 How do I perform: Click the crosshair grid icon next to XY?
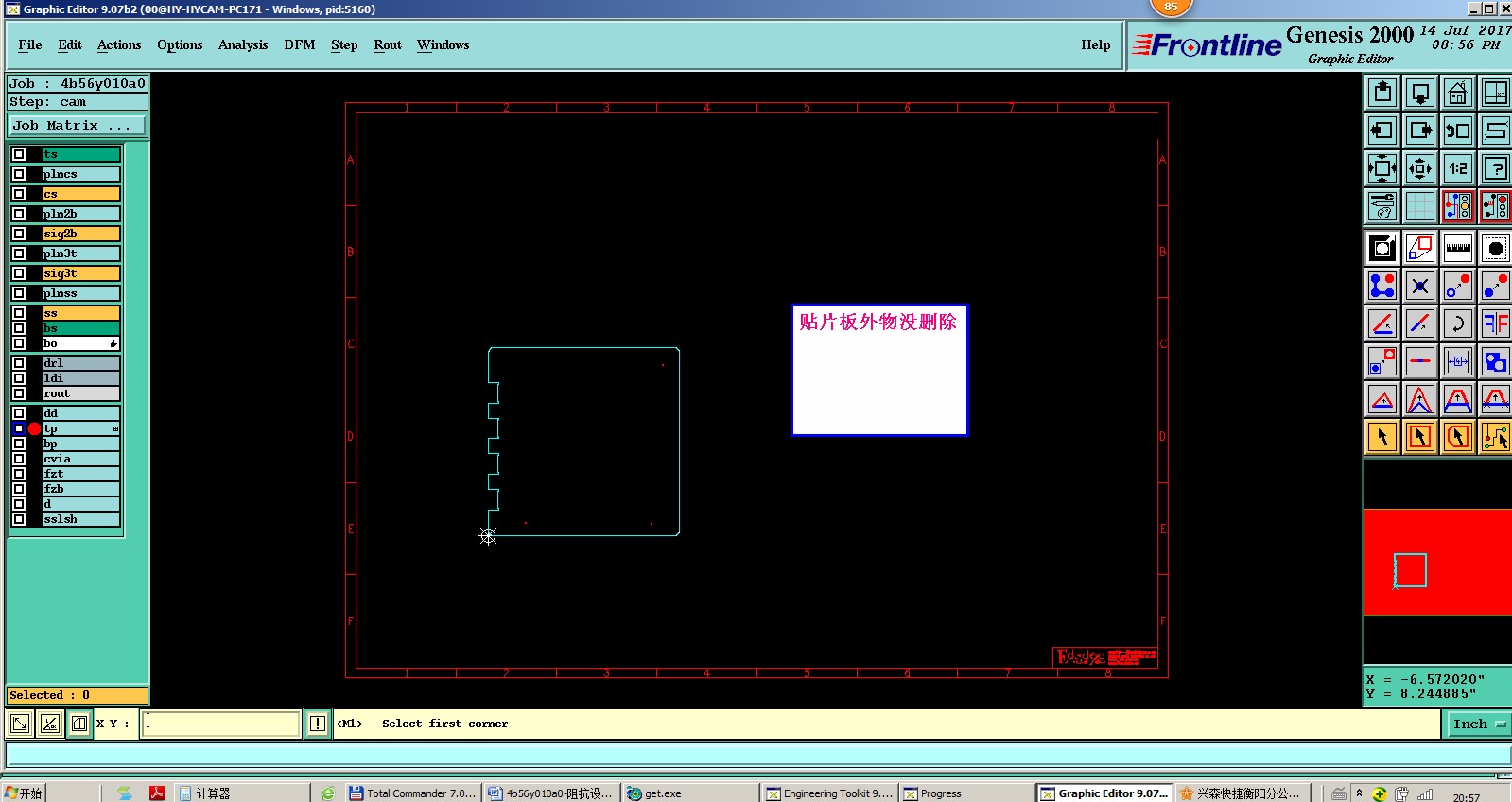coord(79,724)
